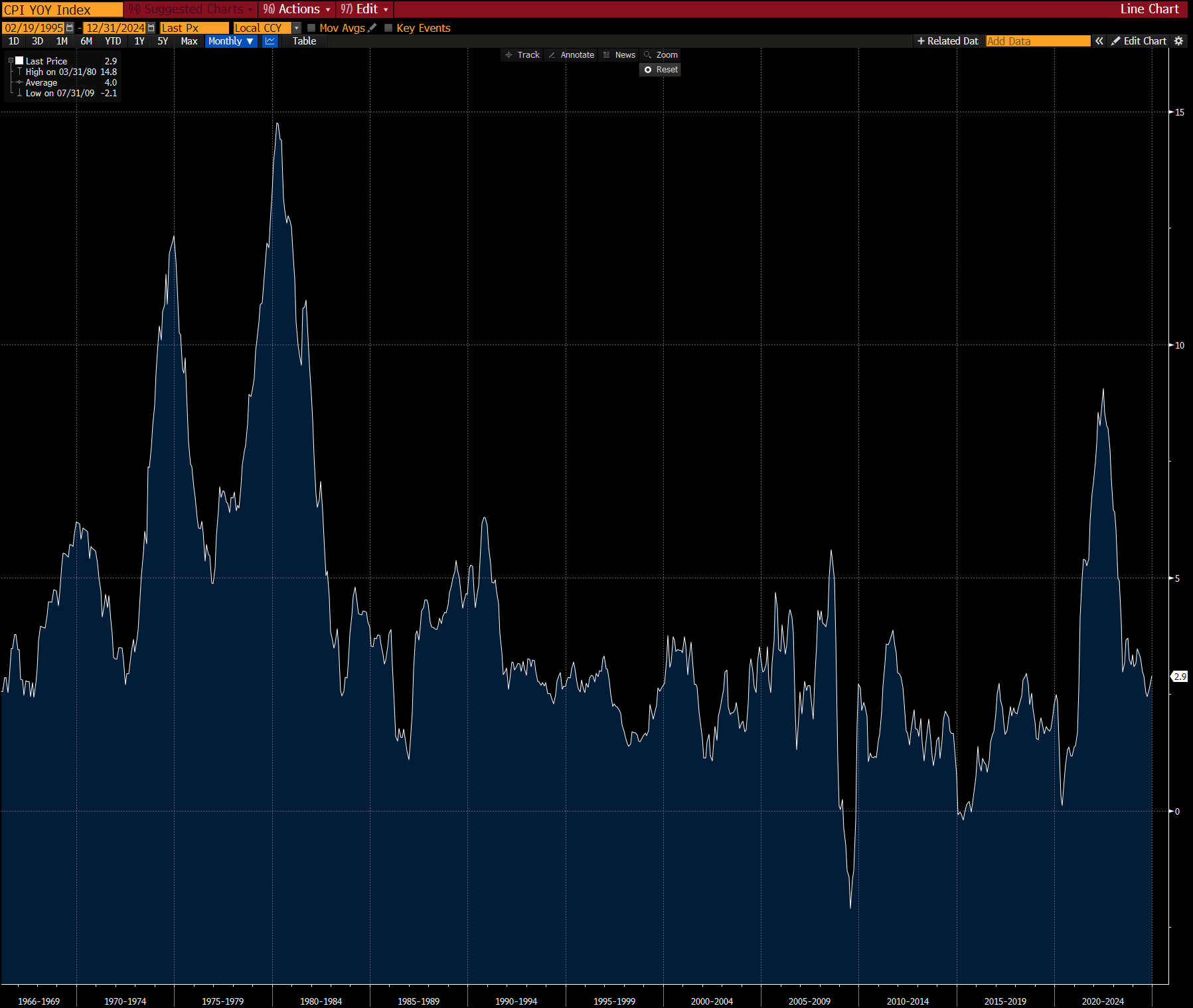This screenshot has height=1008, width=1193.
Task: Open the Annotate drawing tool
Action: coord(572,54)
